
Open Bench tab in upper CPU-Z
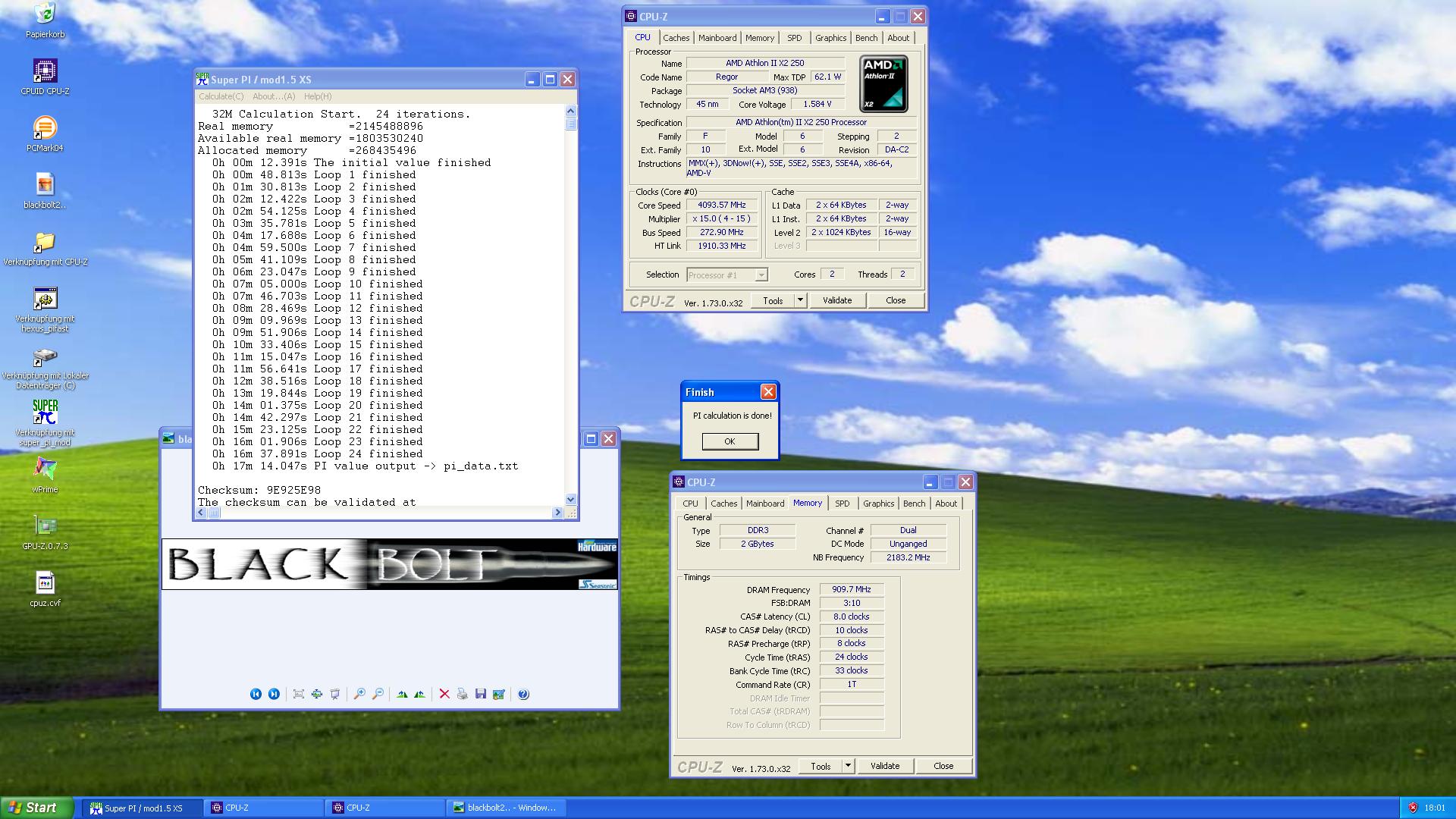point(866,38)
